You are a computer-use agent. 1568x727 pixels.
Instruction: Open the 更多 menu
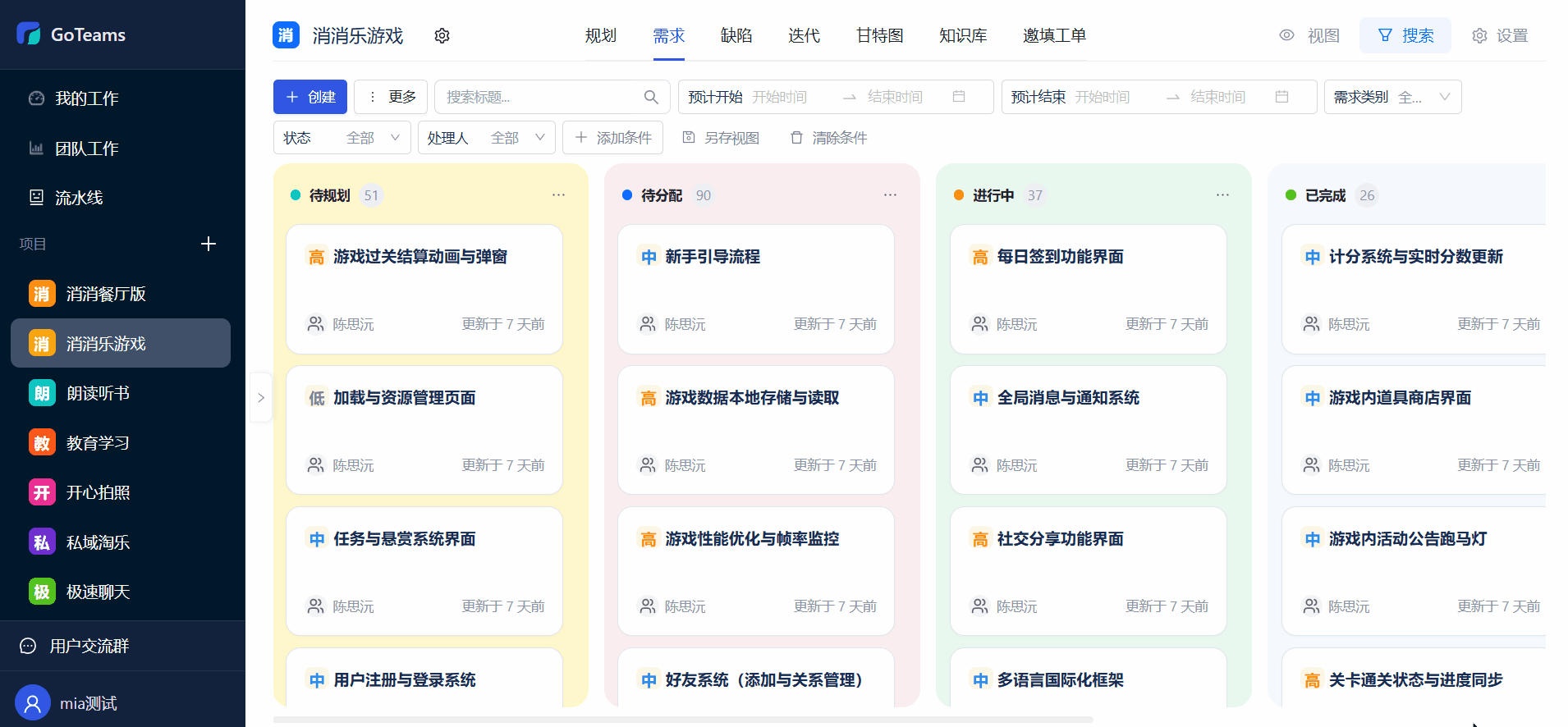391,97
